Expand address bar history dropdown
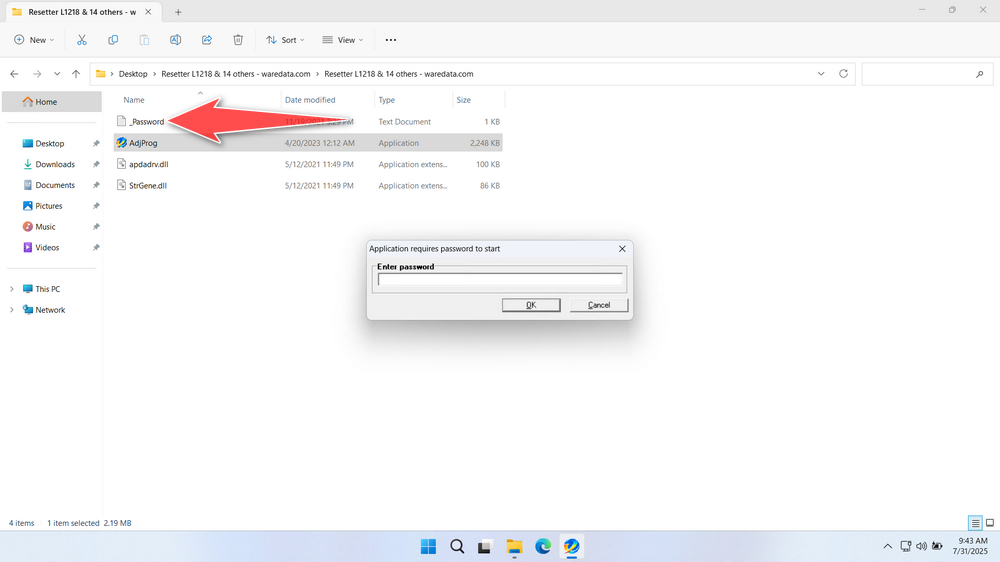This screenshot has height=562, width=1000. click(821, 73)
